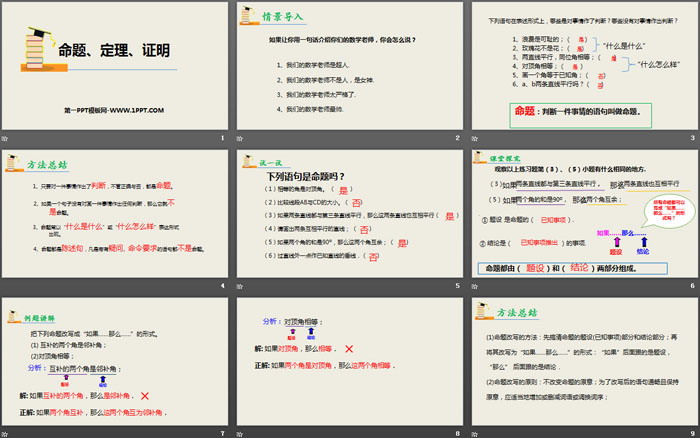Click the red X mark on slide 7
This screenshot has height=438, width=700.
(144, 396)
